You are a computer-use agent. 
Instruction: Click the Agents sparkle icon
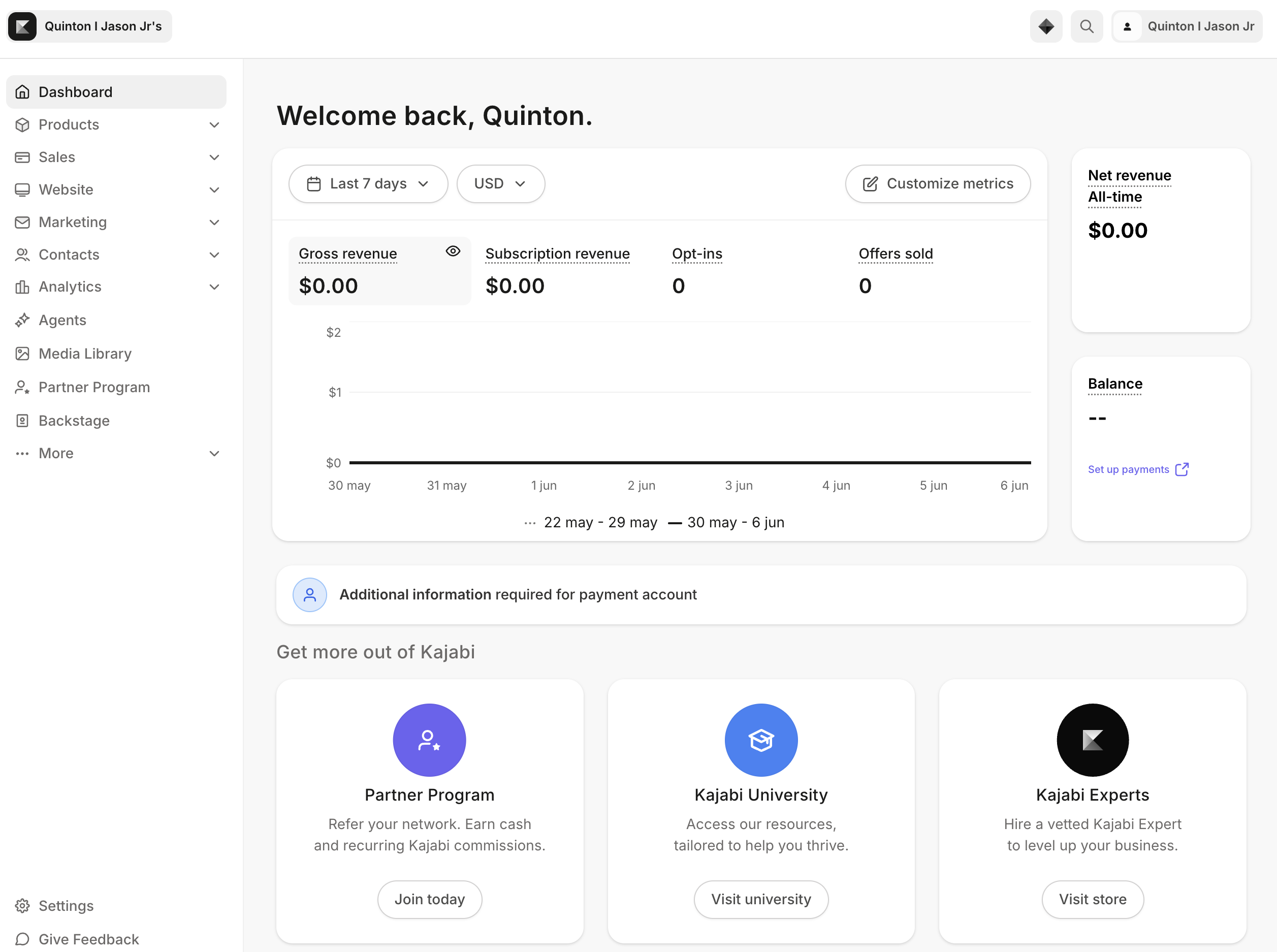click(22, 321)
